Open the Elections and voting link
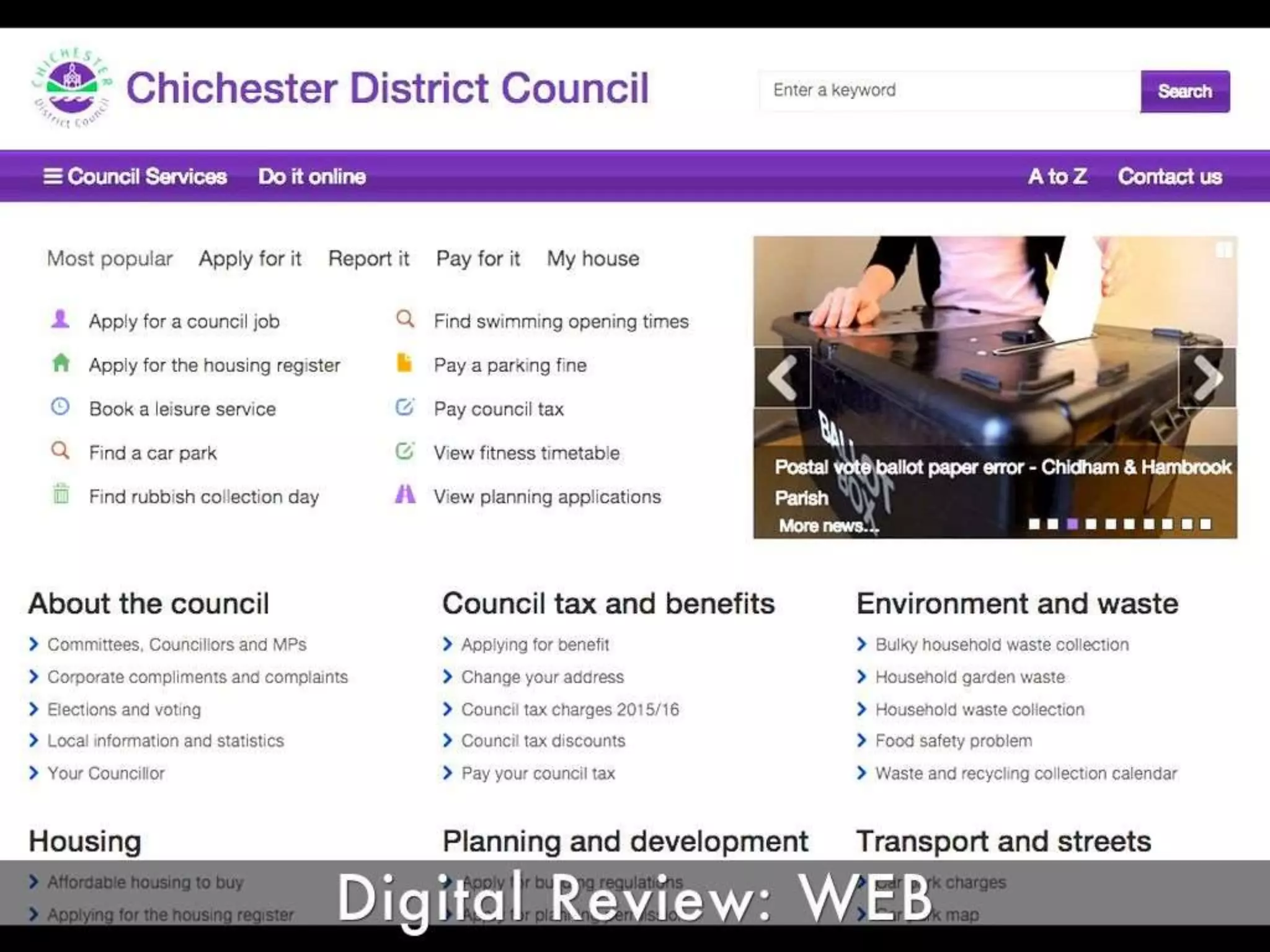Image resolution: width=1270 pixels, height=952 pixels. point(124,709)
